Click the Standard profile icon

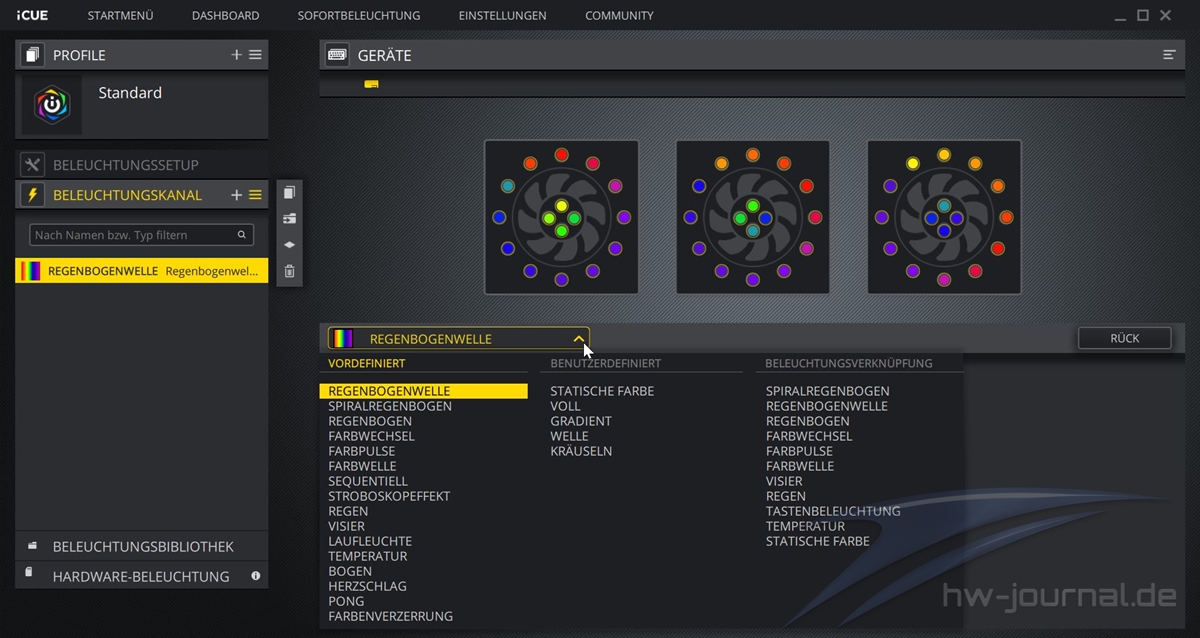51,104
